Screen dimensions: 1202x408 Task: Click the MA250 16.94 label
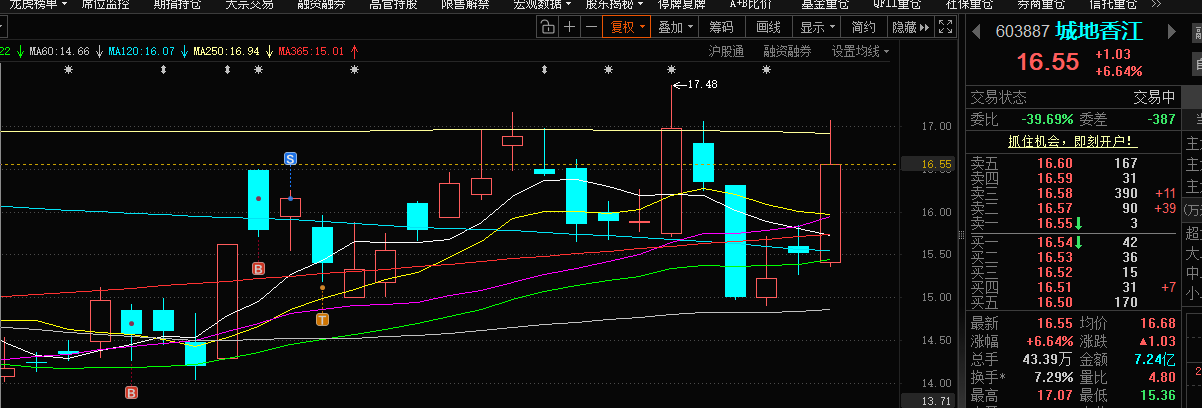[226, 51]
